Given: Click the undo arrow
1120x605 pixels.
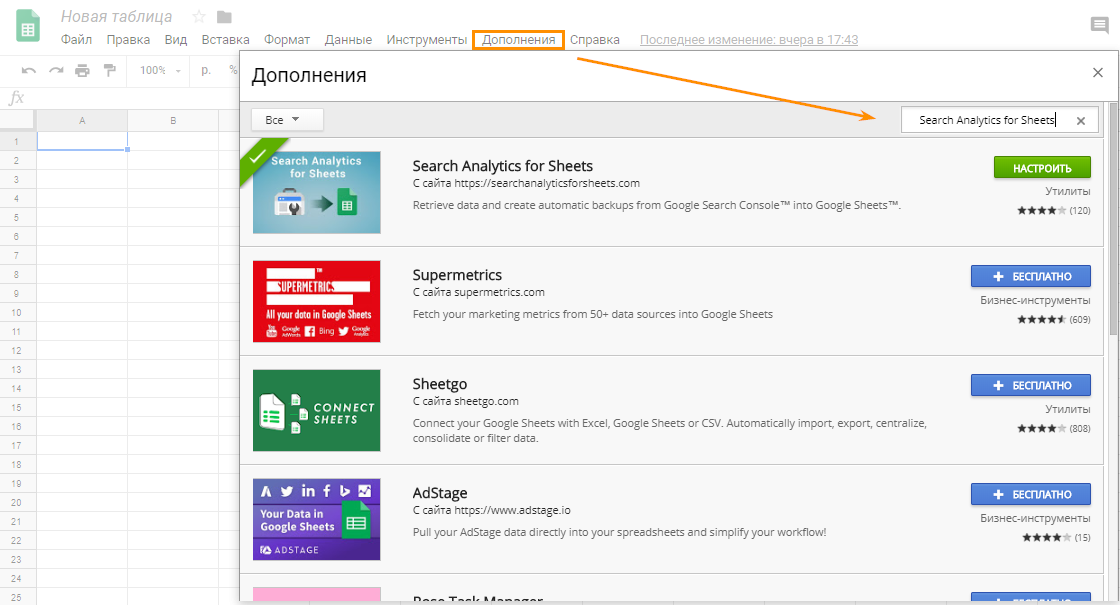Looking at the screenshot, I should [x=29, y=70].
